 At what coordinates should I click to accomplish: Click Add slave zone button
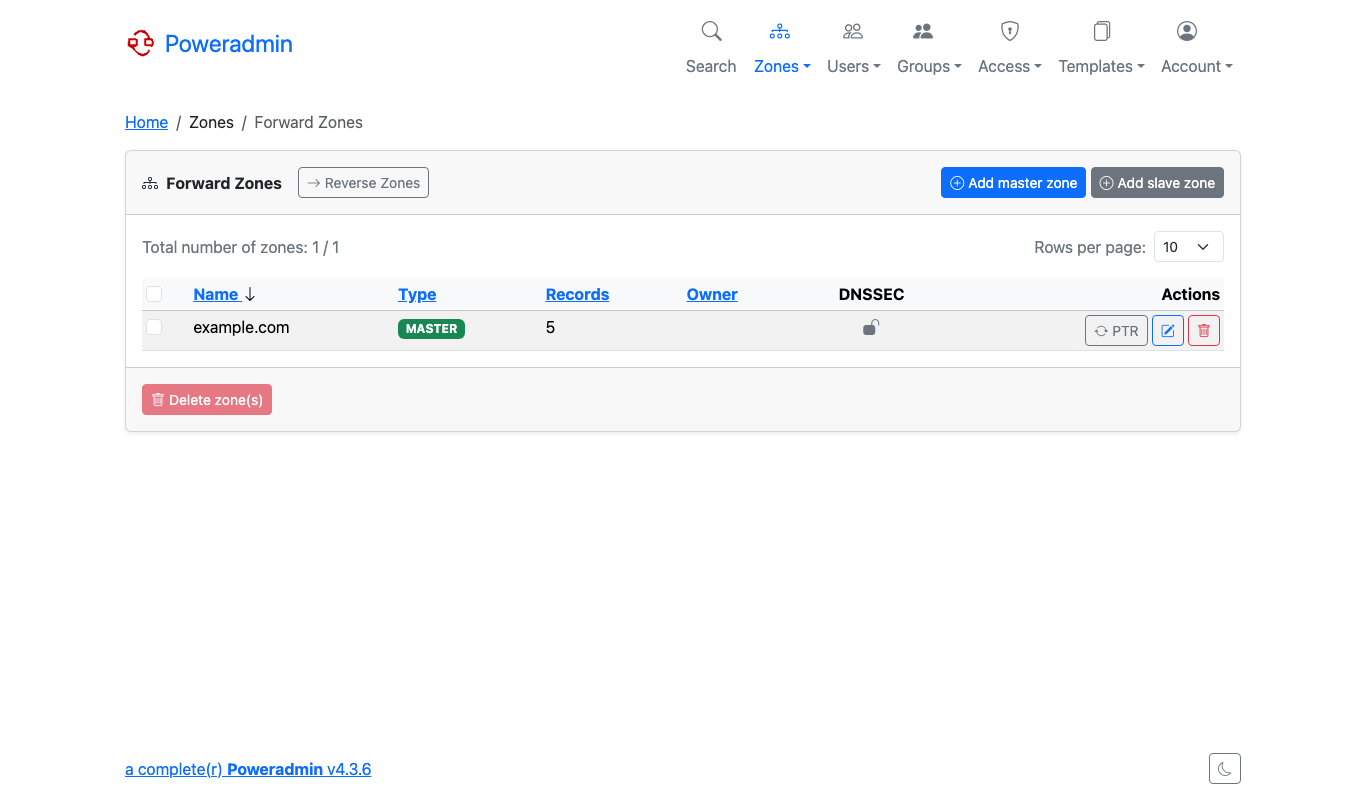pos(1157,183)
